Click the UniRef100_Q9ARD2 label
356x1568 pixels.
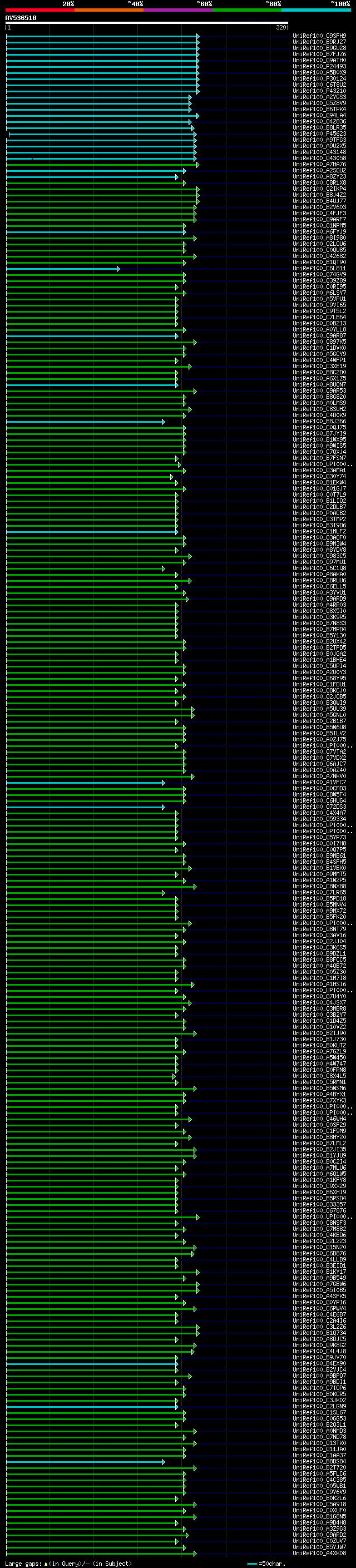319,1535
